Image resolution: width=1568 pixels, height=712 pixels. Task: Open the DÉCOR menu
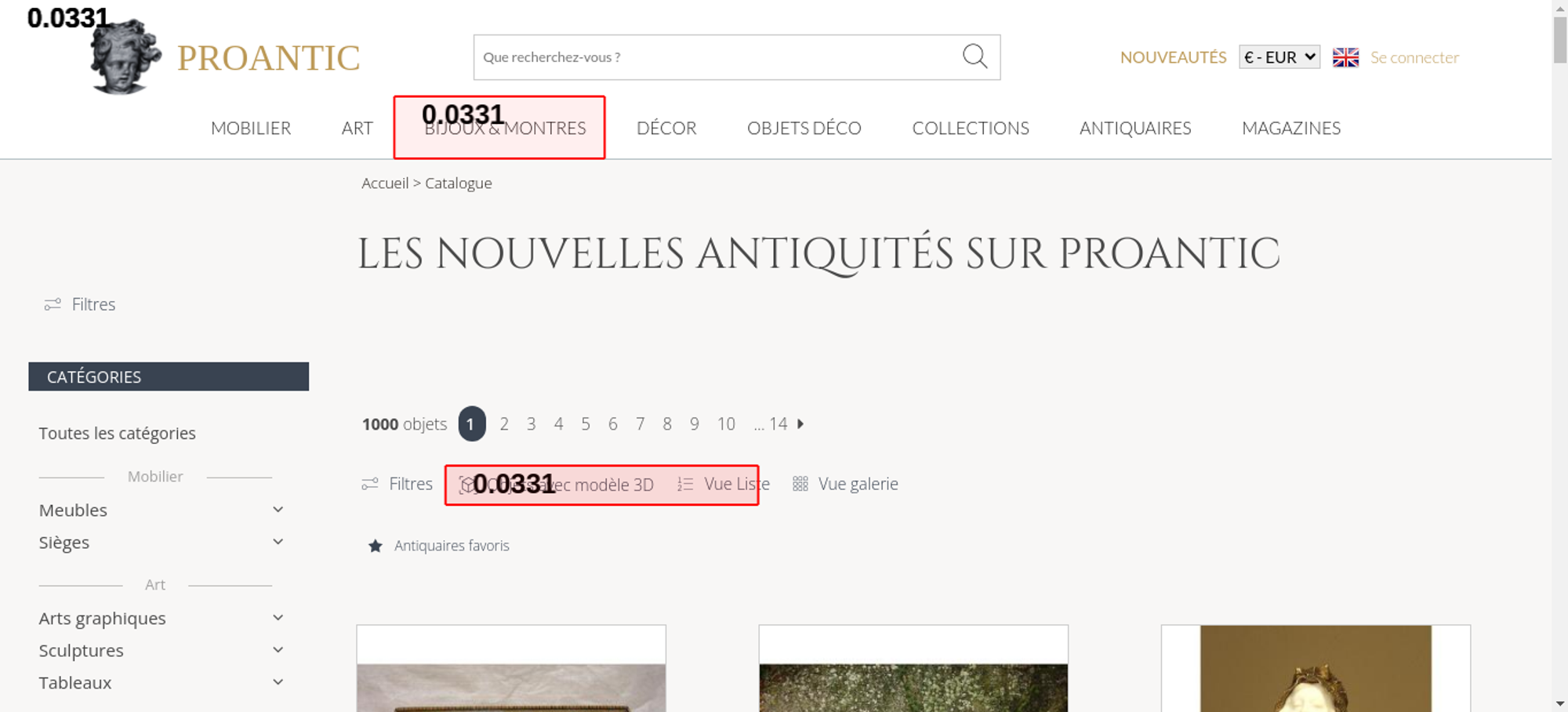click(x=666, y=128)
